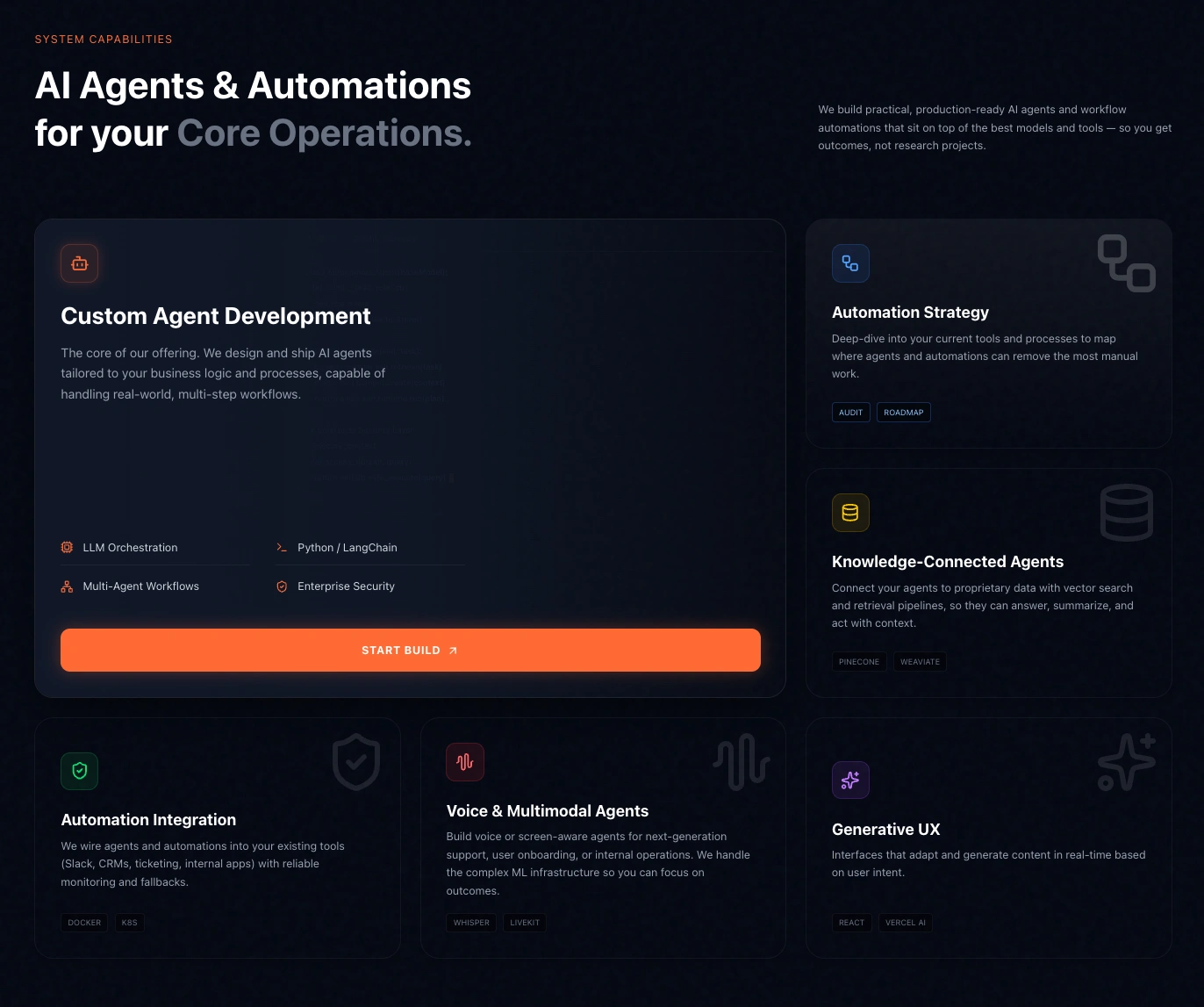Click the Custom Agent Development heading
This screenshot has height=1007, width=1204.
click(216, 316)
